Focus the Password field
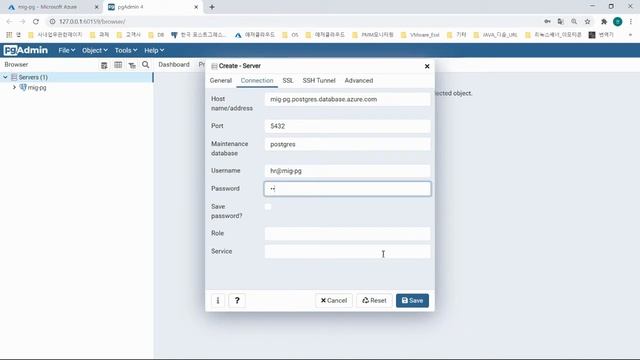Image resolution: width=640 pixels, height=360 pixels. (347, 189)
